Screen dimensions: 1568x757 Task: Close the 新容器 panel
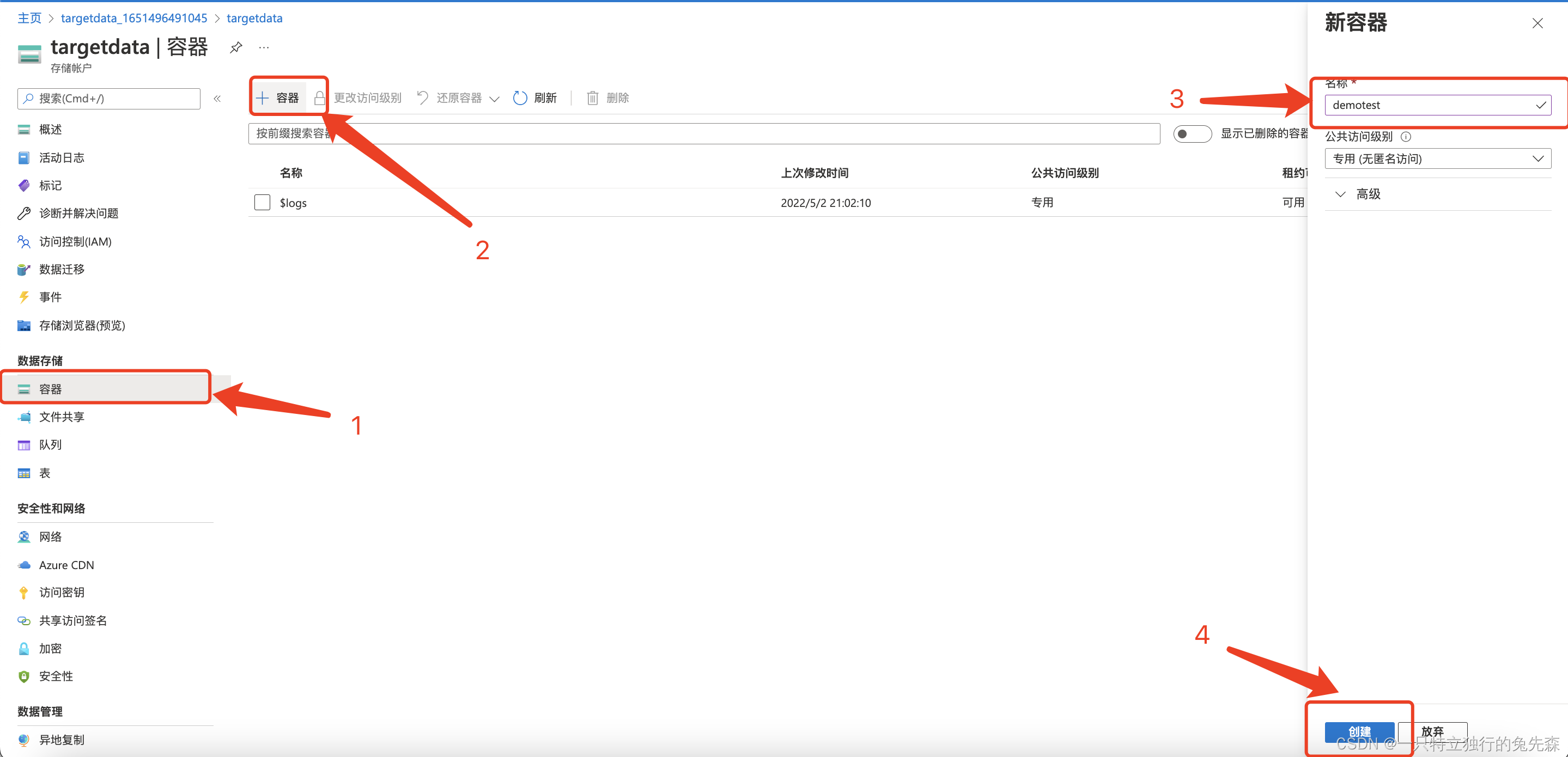[x=1537, y=23]
